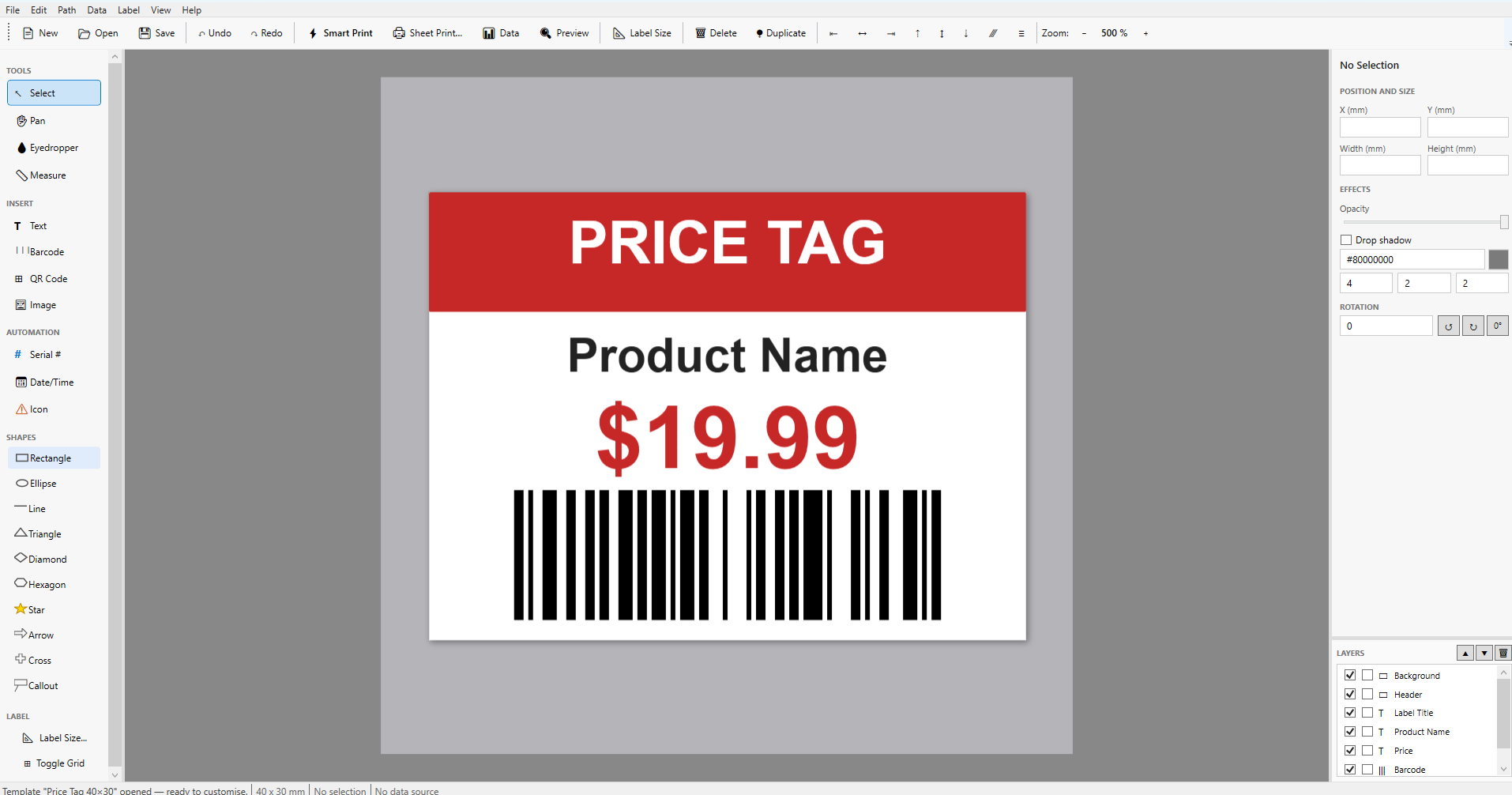Open the View menu

[x=161, y=9]
